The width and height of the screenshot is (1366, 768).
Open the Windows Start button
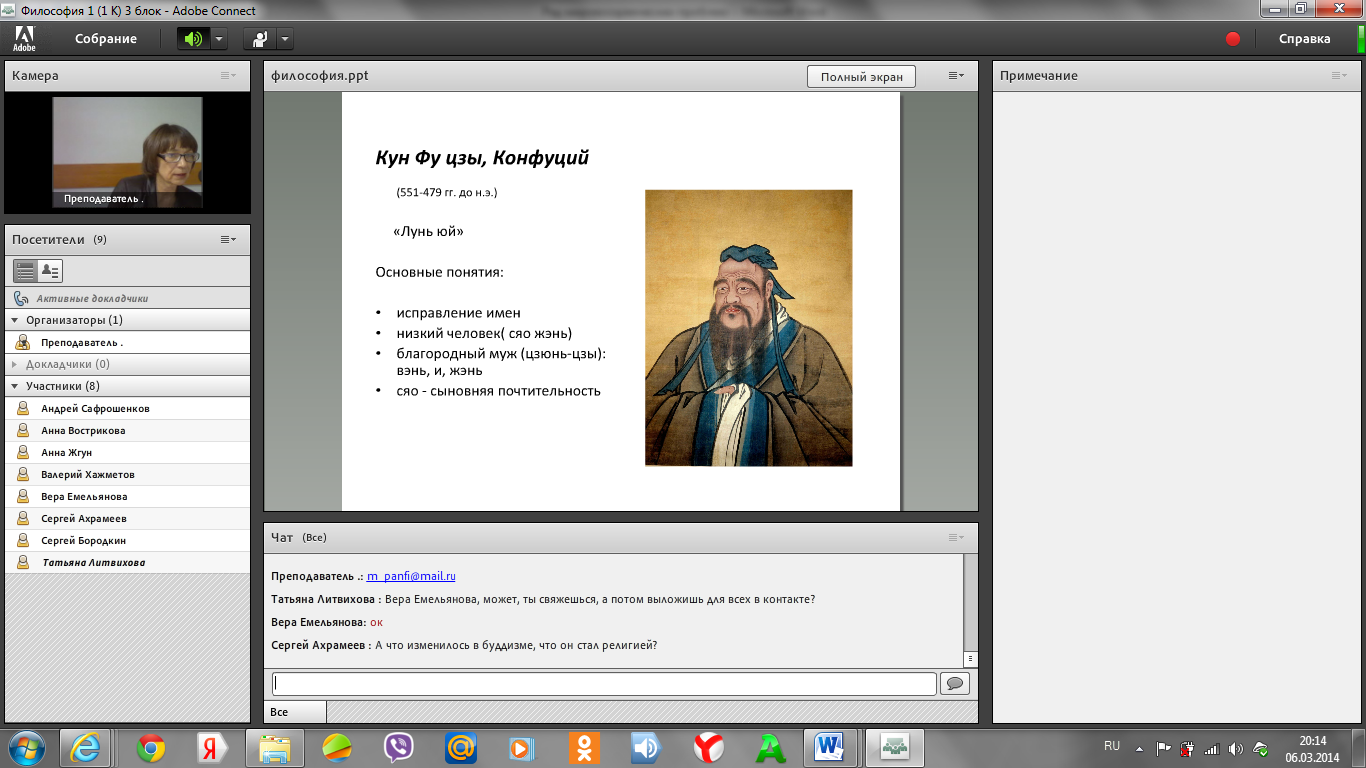coord(27,747)
